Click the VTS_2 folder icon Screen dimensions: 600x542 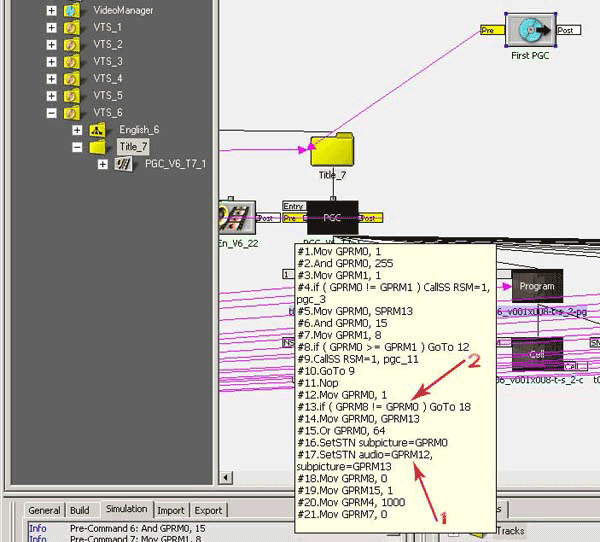72,44
